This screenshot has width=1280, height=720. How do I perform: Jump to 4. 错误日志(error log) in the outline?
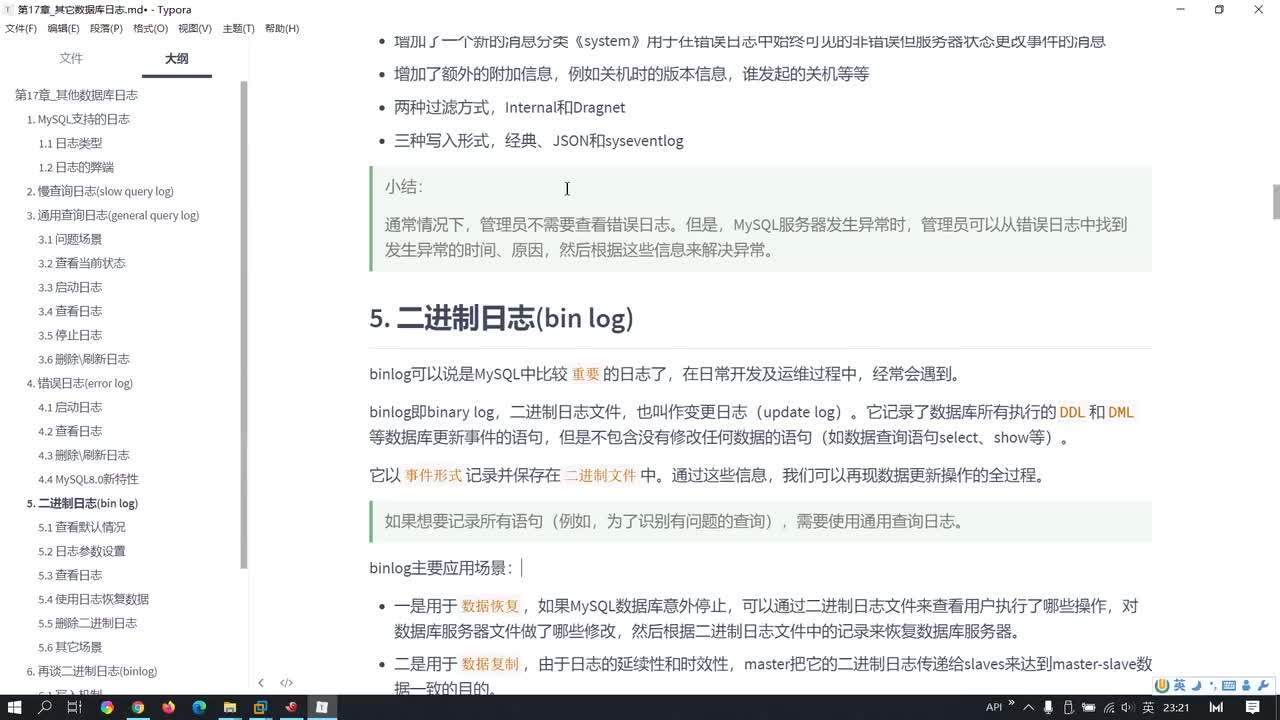point(80,383)
